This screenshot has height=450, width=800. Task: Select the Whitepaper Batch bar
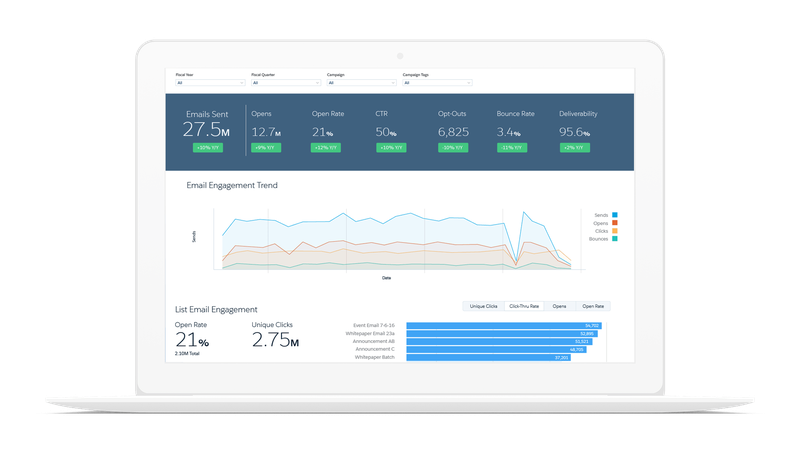pos(489,358)
